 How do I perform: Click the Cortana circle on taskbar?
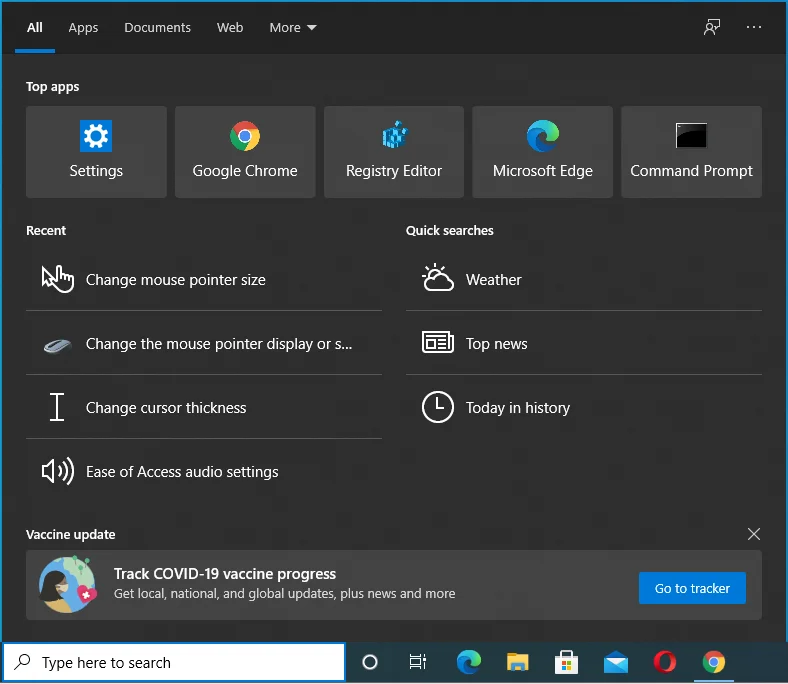pos(370,662)
